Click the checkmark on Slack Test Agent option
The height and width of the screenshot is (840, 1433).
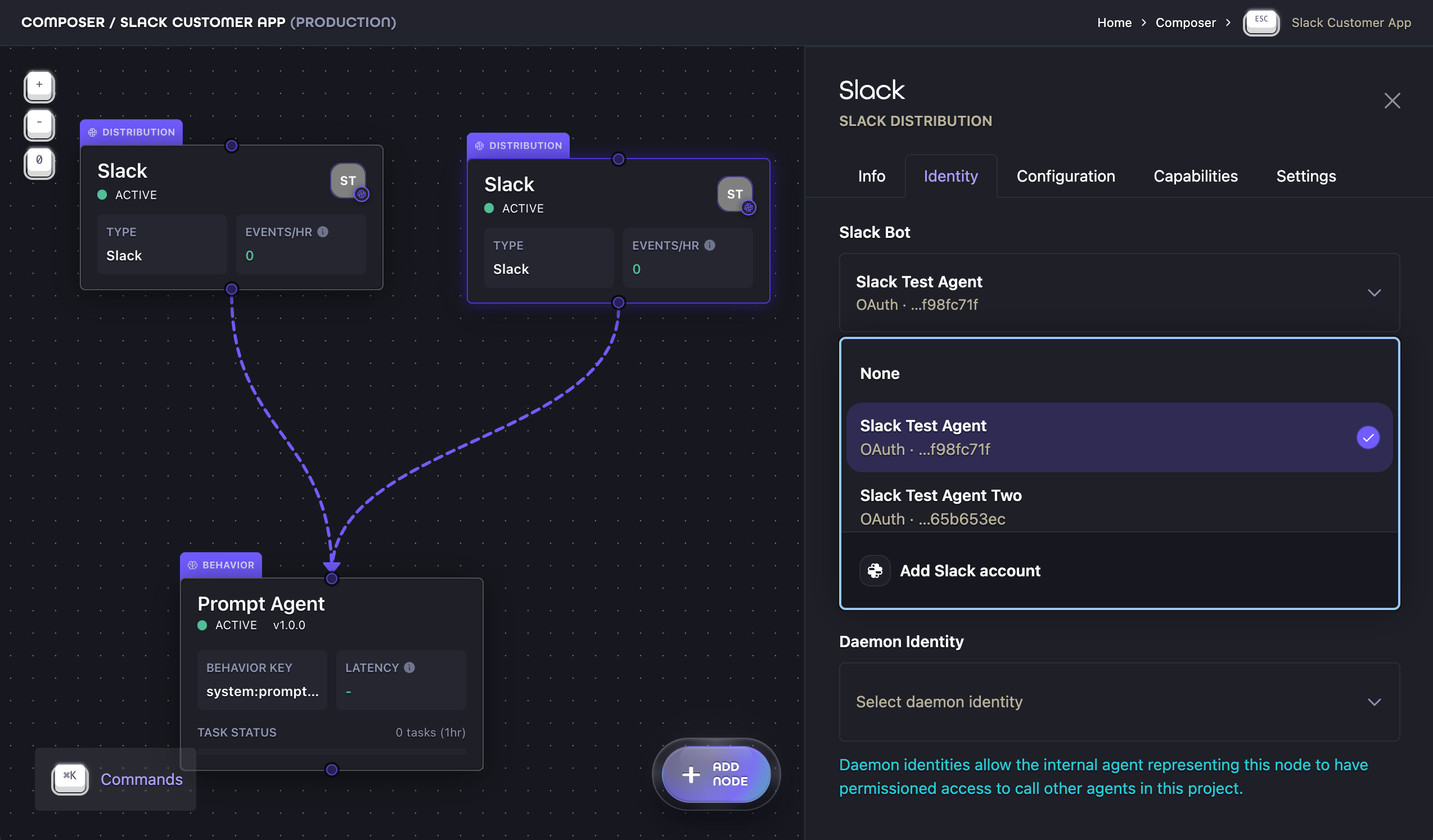[x=1368, y=437]
